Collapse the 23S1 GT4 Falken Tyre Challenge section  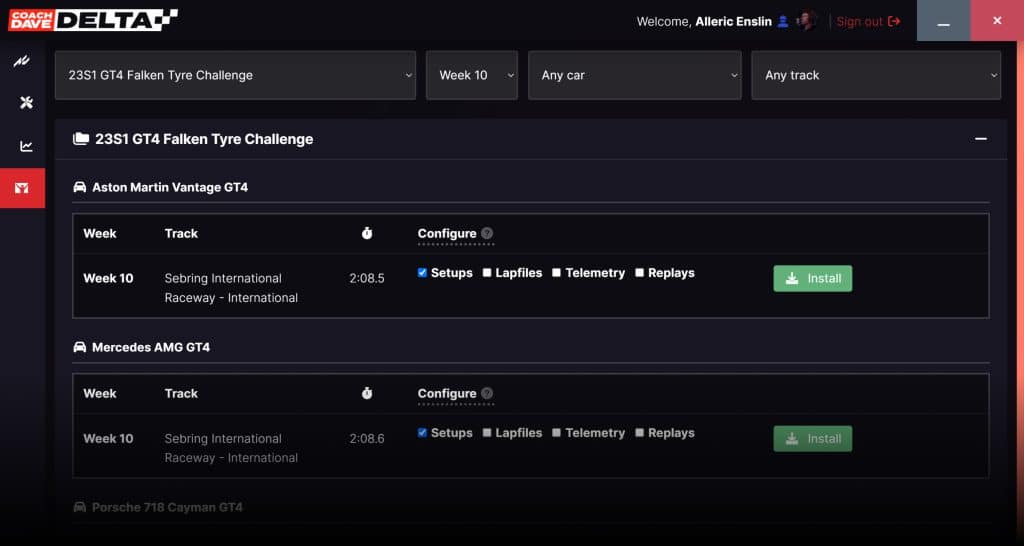981,139
